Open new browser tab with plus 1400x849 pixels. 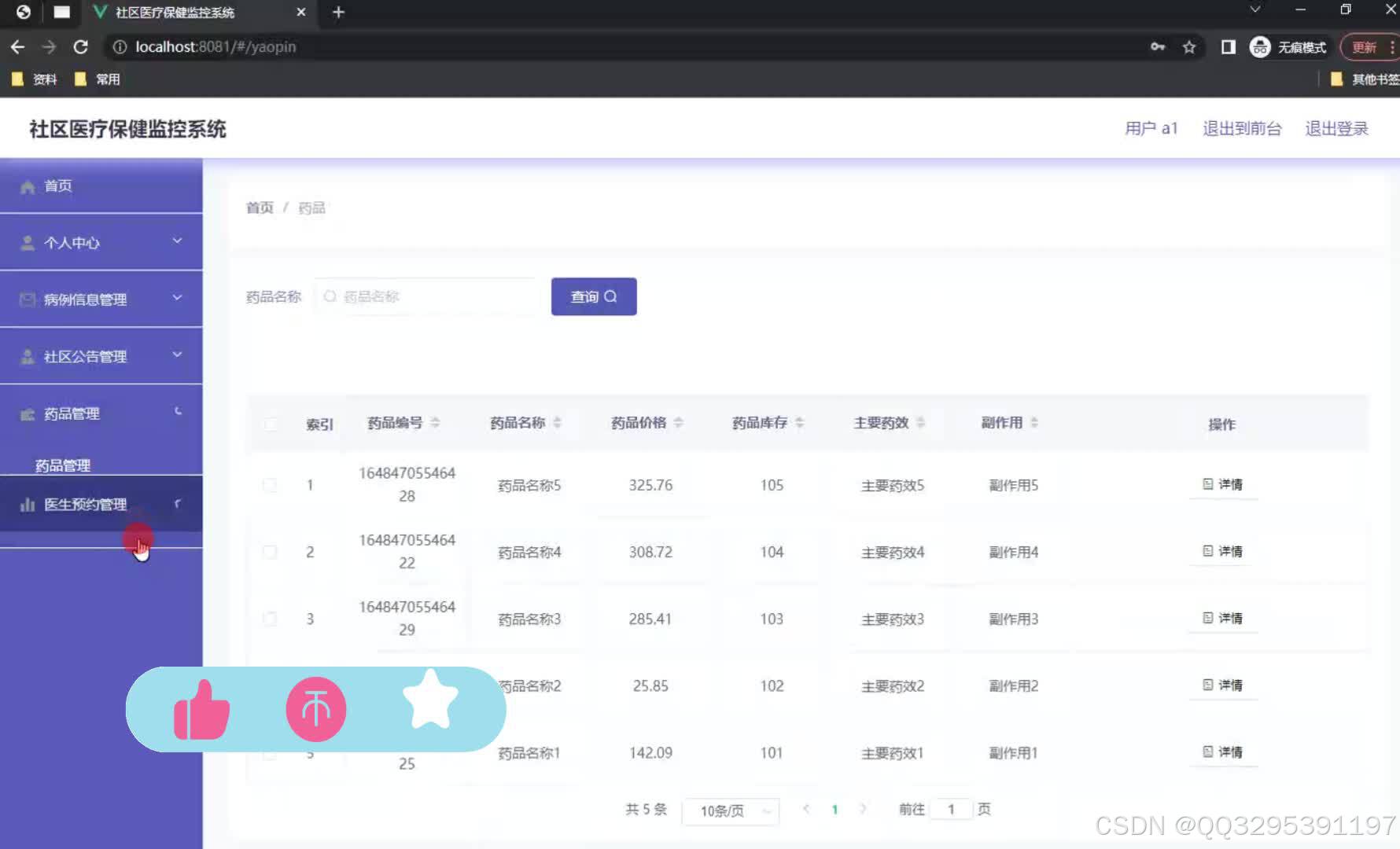coord(338,13)
